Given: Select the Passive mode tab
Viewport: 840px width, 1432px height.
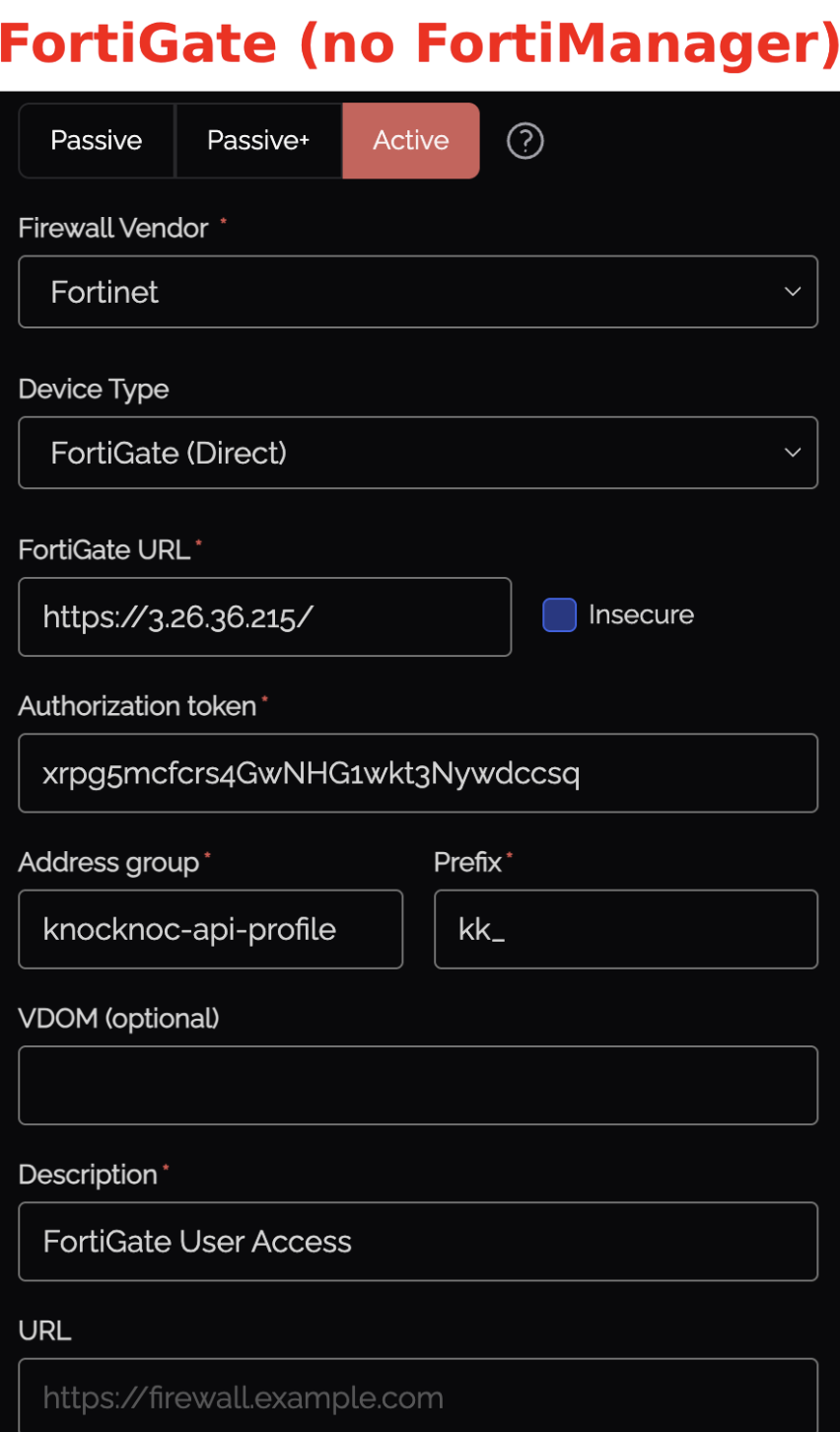Looking at the screenshot, I should [x=97, y=141].
